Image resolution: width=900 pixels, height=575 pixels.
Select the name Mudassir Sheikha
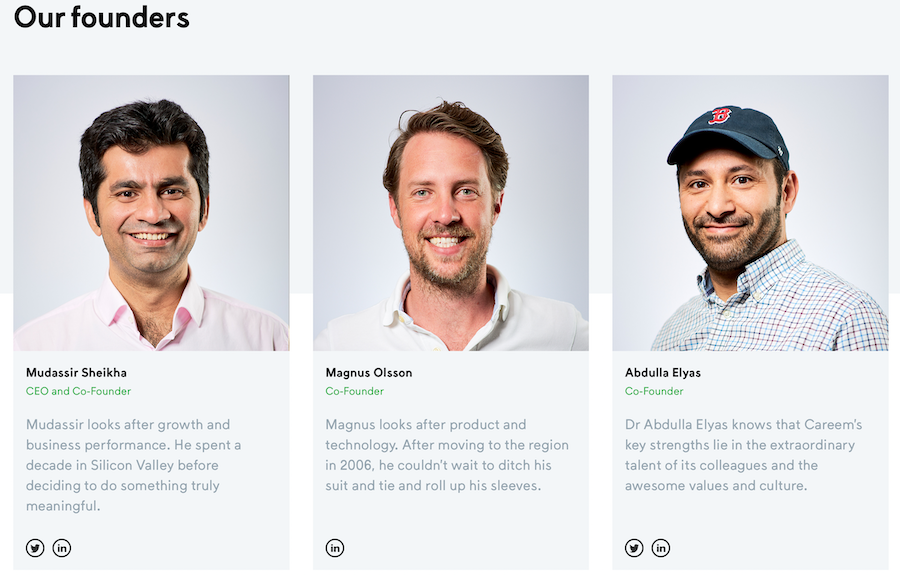point(76,372)
